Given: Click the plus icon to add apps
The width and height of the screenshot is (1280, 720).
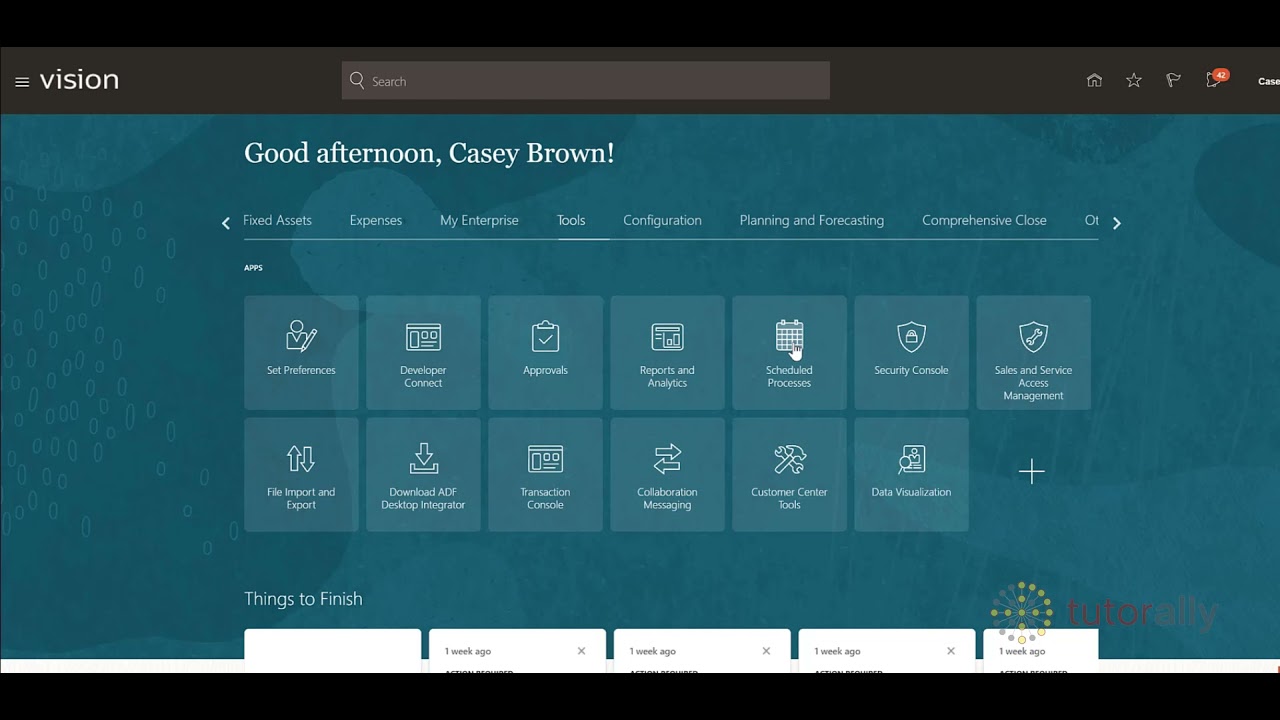Looking at the screenshot, I should 1032,472.
